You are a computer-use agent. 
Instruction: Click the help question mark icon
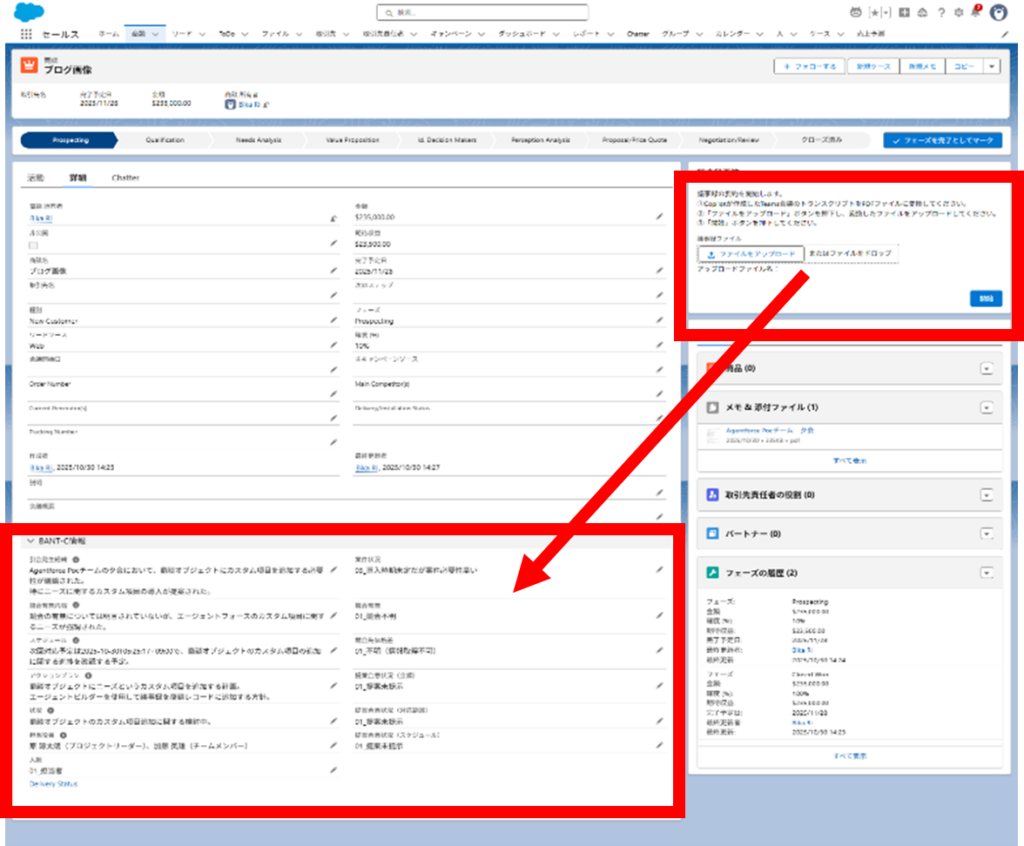click(941, 13)
